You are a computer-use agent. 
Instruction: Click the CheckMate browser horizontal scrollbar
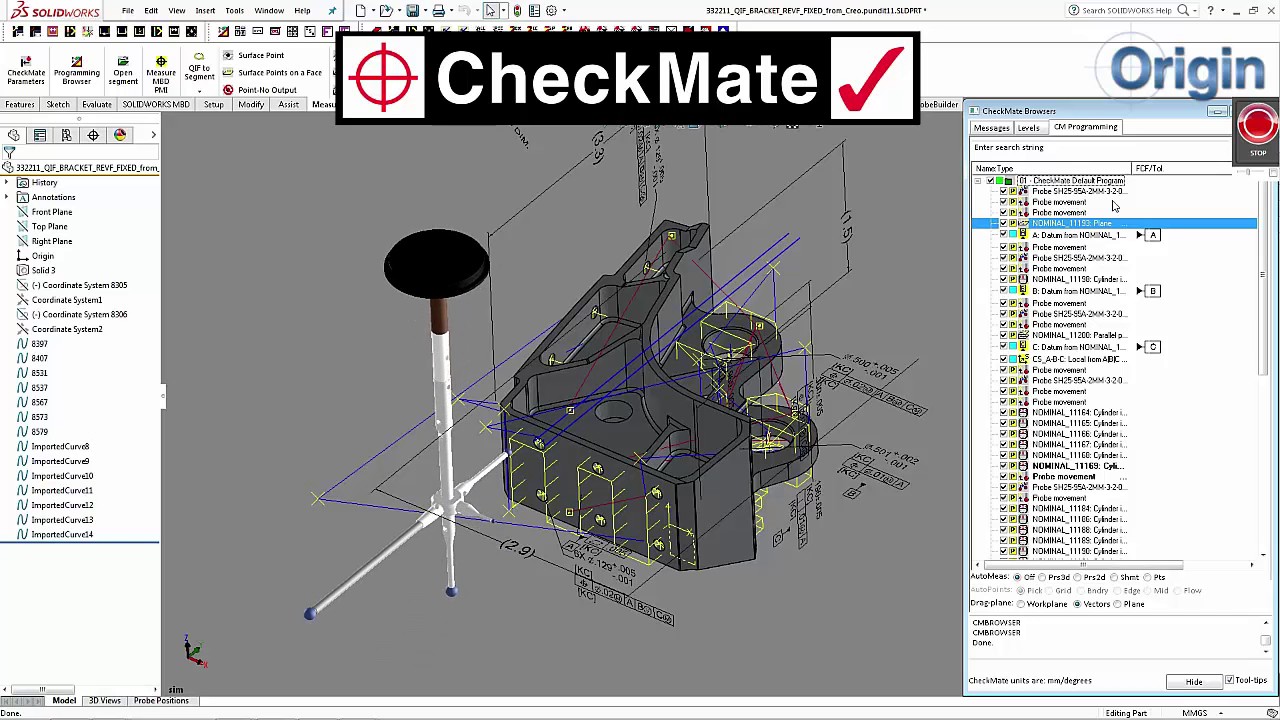point(1082,565)
